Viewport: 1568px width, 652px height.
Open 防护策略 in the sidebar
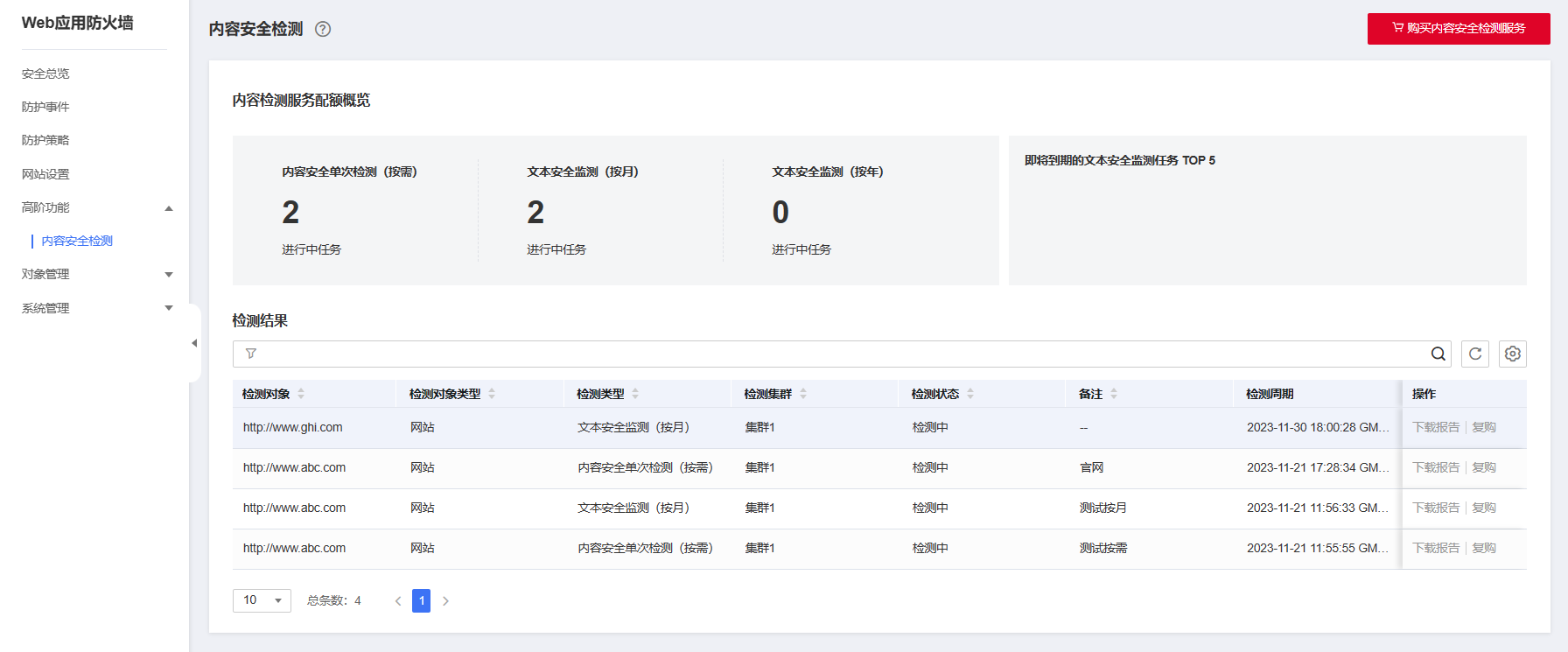(45, 140)
